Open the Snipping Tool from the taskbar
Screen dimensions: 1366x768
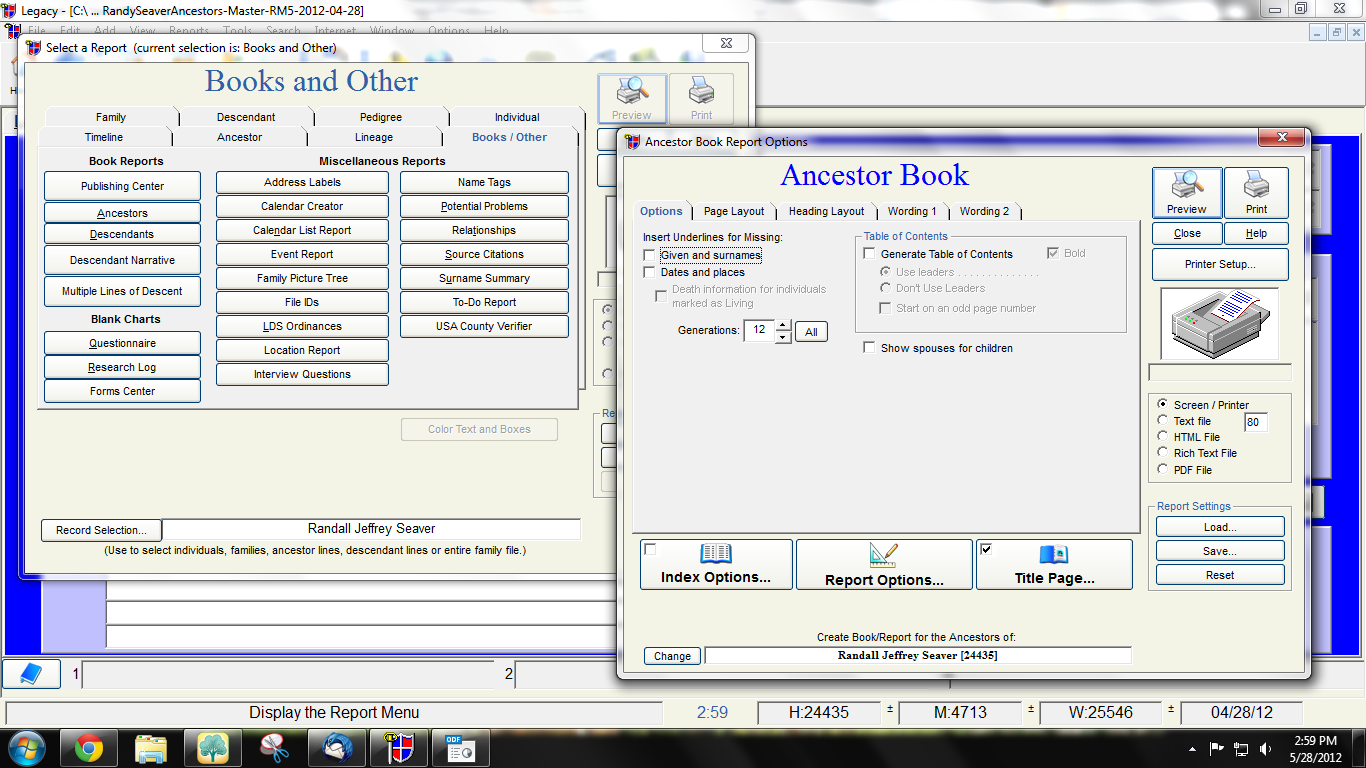[x=275, y=748]
